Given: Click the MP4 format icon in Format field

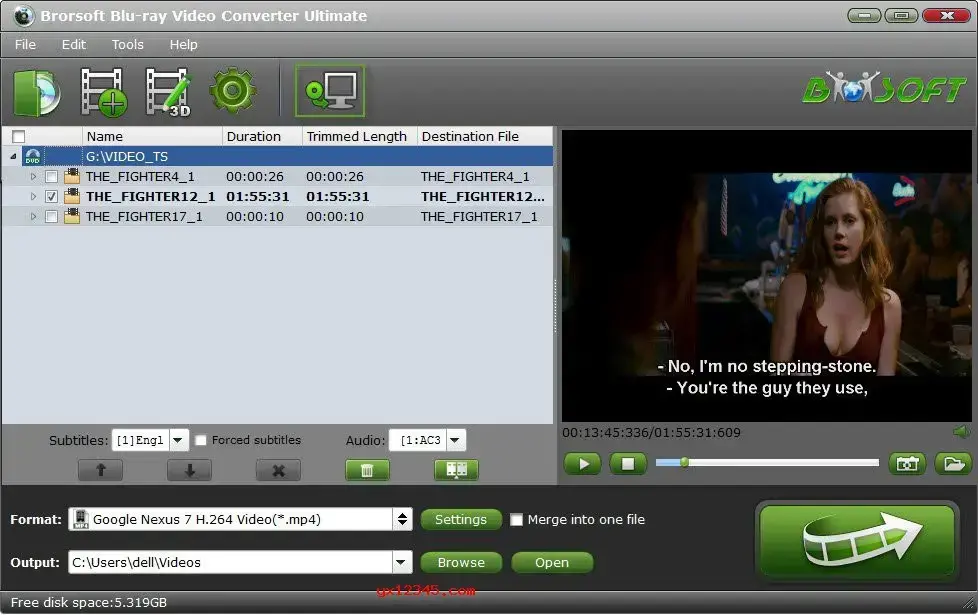Looking at the screenshot, I should point(80,519).
